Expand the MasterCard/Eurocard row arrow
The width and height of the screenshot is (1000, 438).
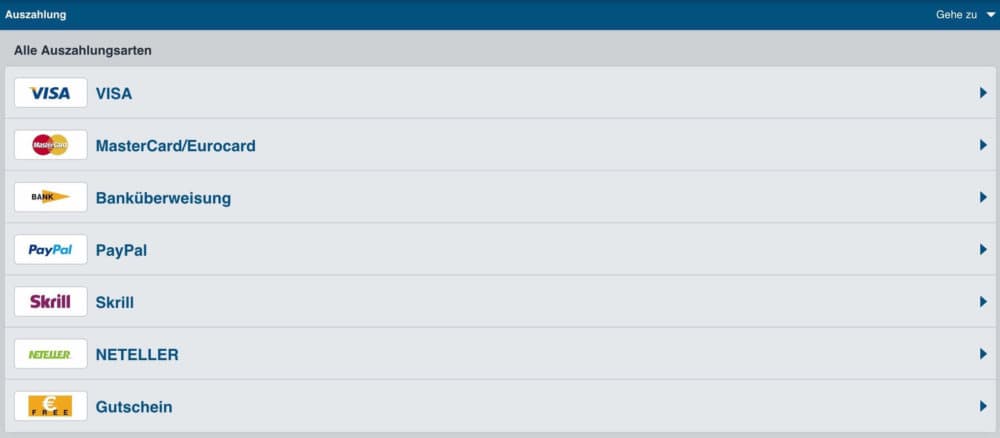pos(983,145)
